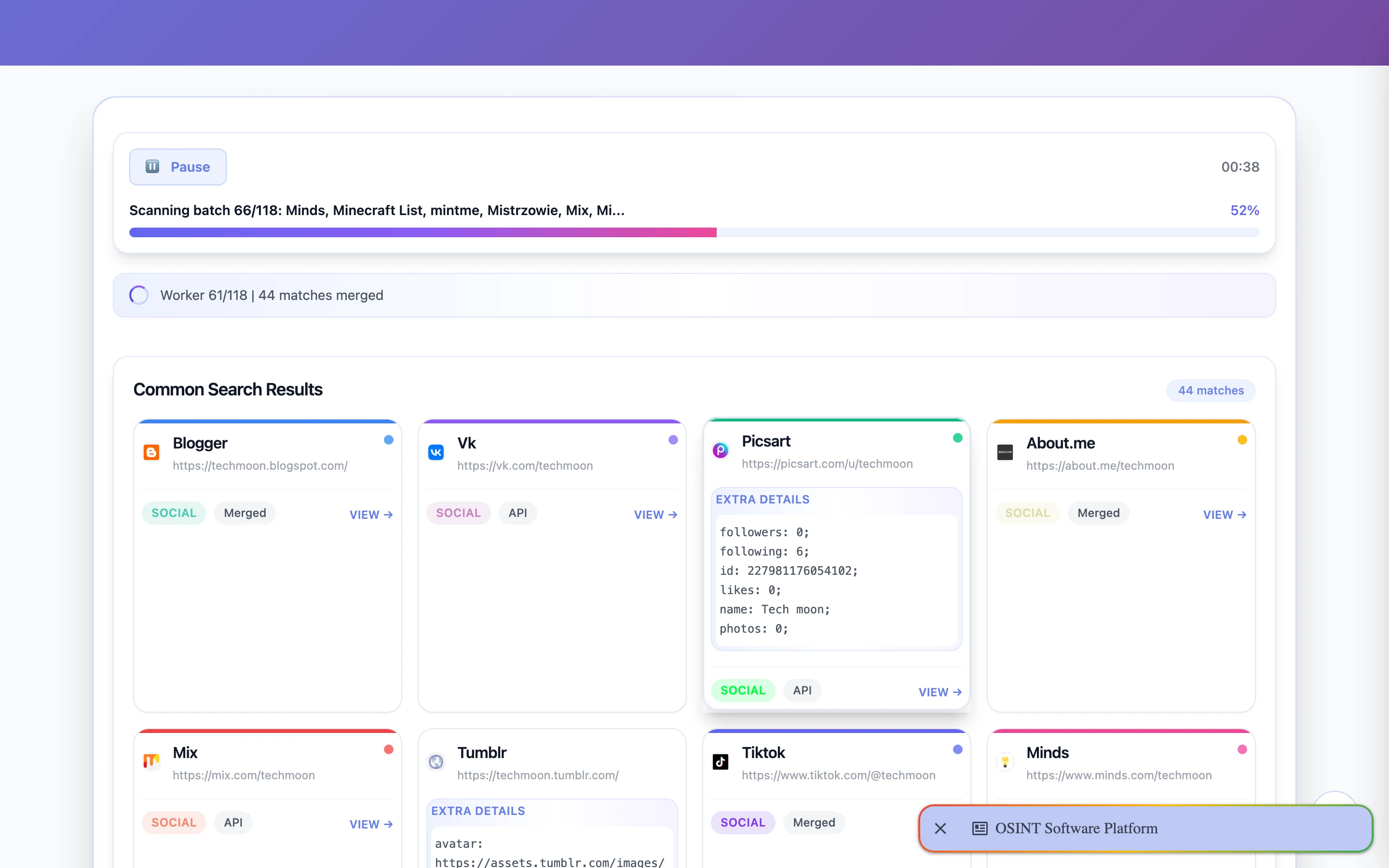
Task: Click the 00:38 elapsed timer
Action: (1240, 167)
